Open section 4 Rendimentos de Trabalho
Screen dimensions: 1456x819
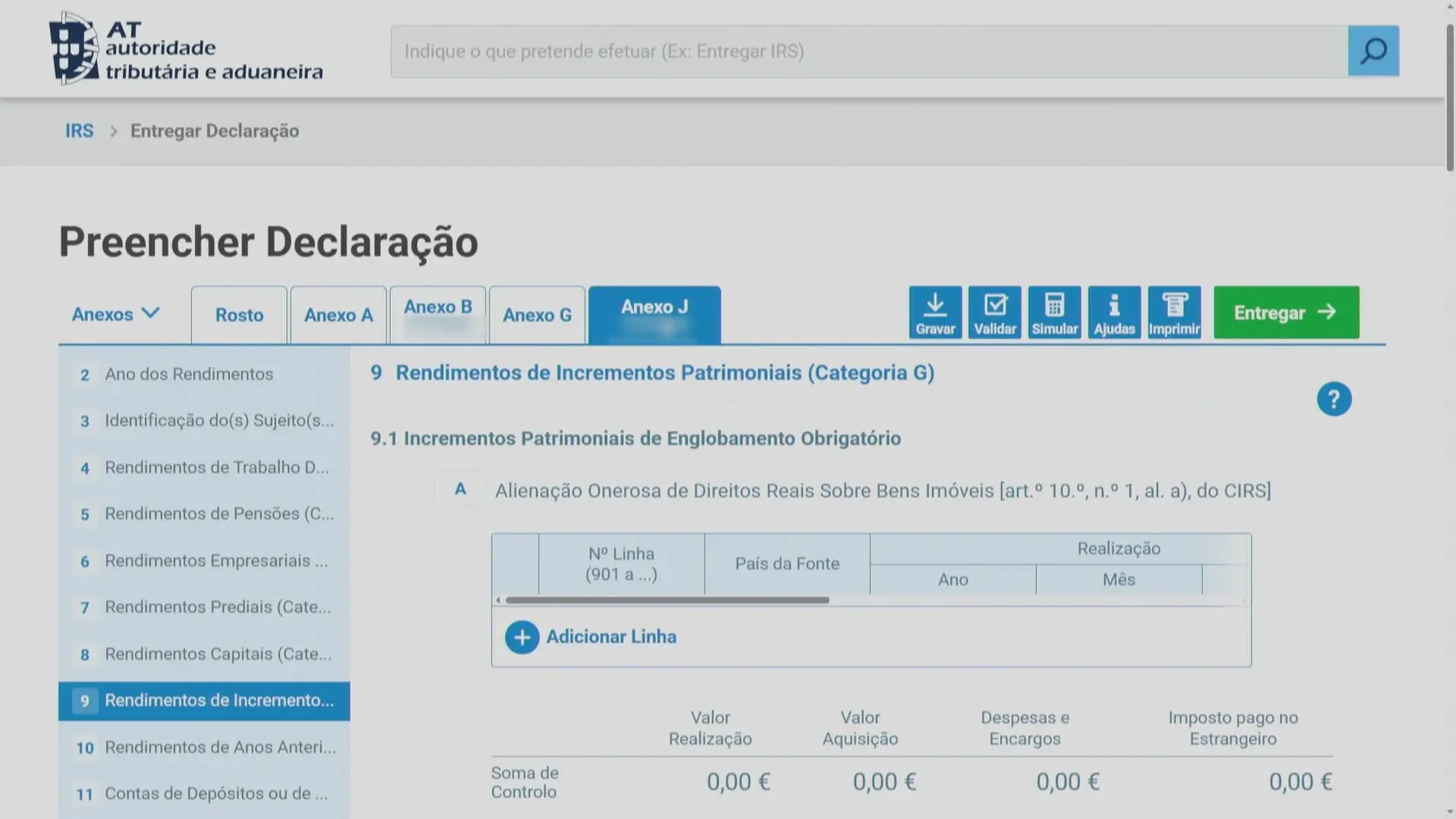tap(204, 468)
